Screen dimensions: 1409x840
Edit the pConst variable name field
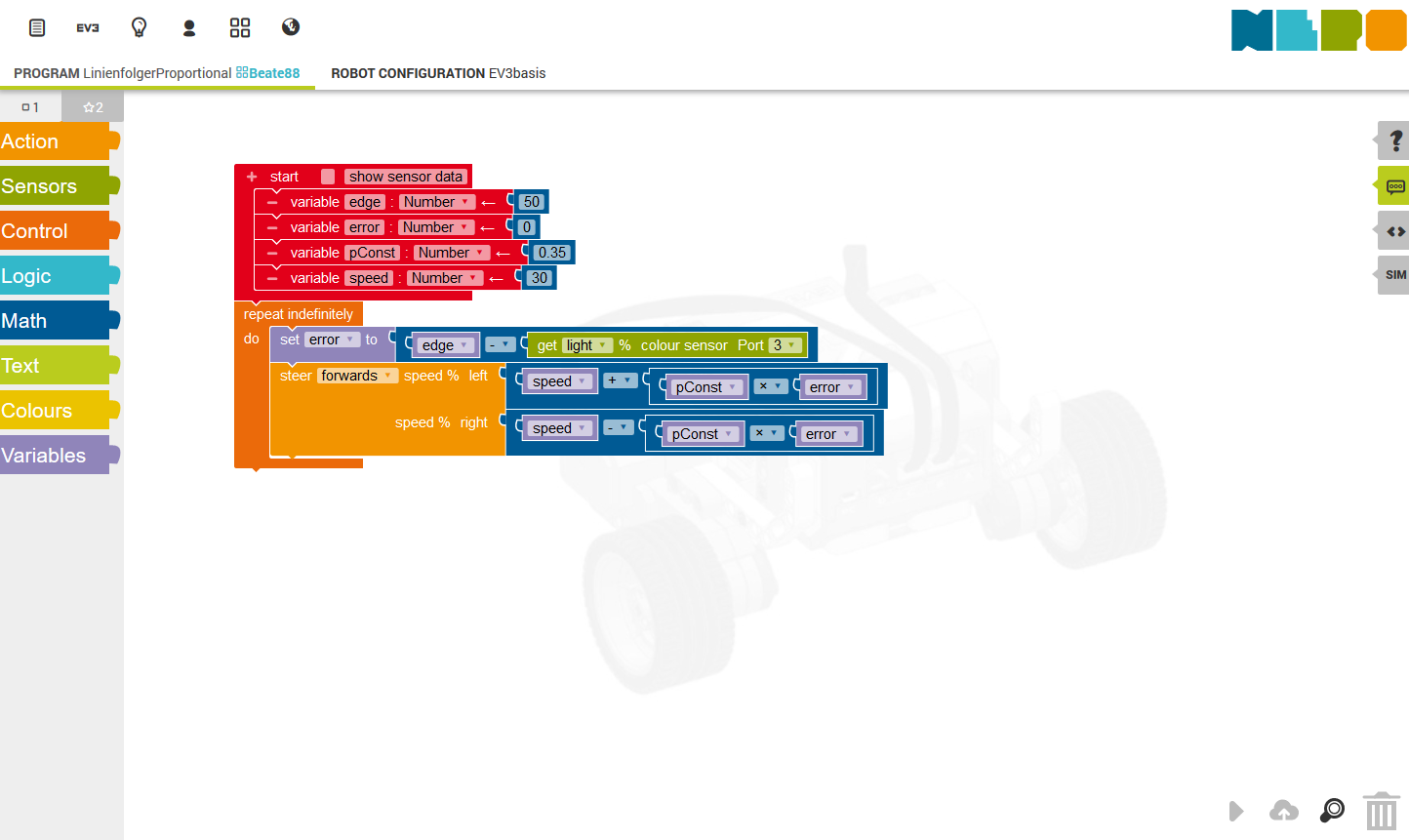click(373, 253)
